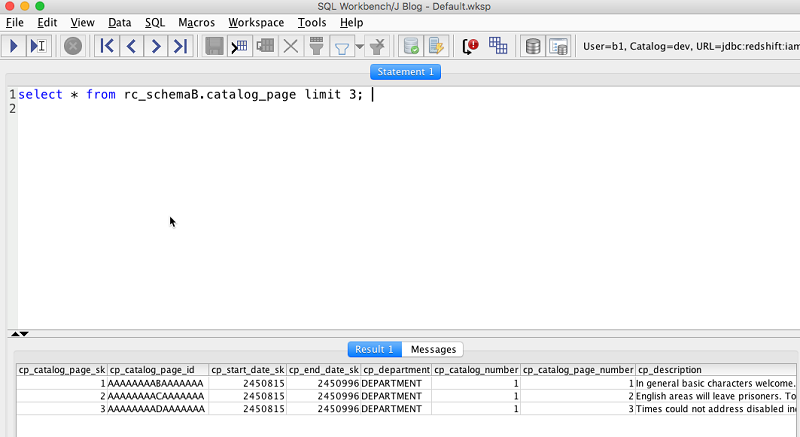
Task: Open the View menu
Action: pyautogui.click(x=82, y=22)
